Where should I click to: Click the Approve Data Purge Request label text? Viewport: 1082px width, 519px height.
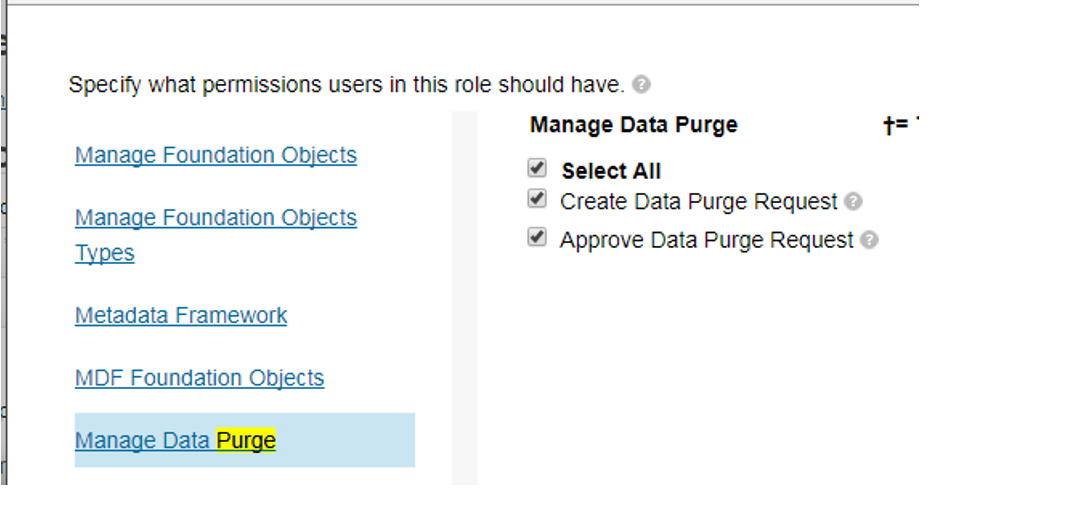pos(707,240)
